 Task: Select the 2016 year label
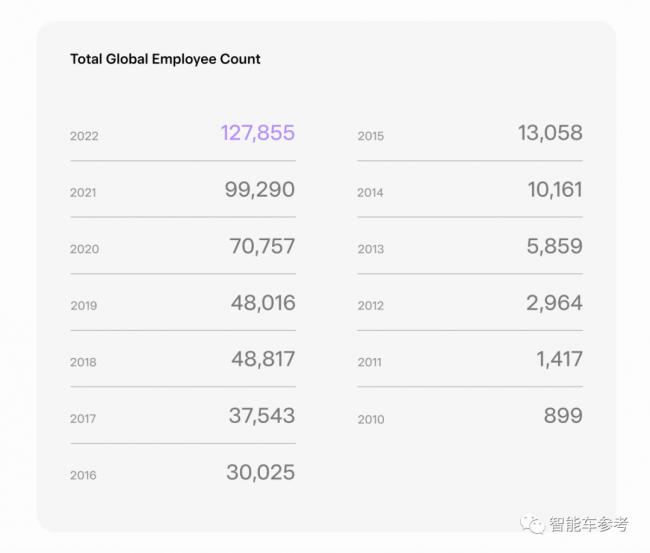83,475
